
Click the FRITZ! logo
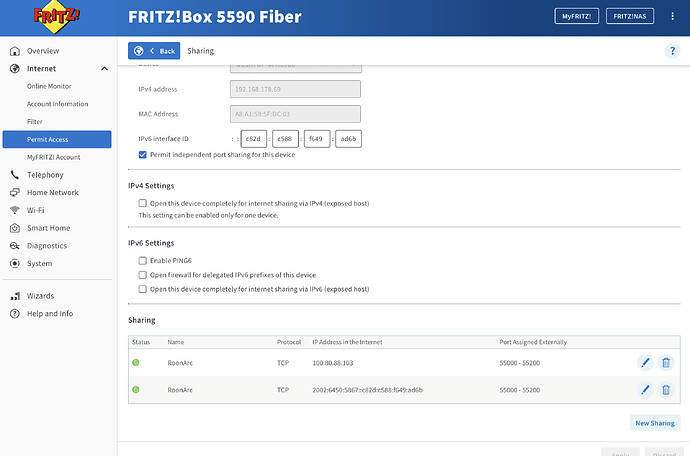pyautogui.click(x=56, y=17)
